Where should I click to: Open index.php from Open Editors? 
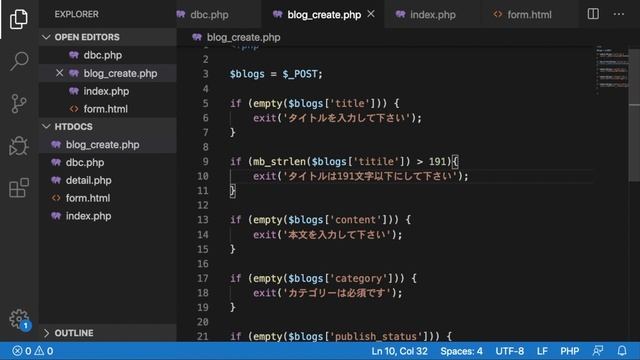108,91
